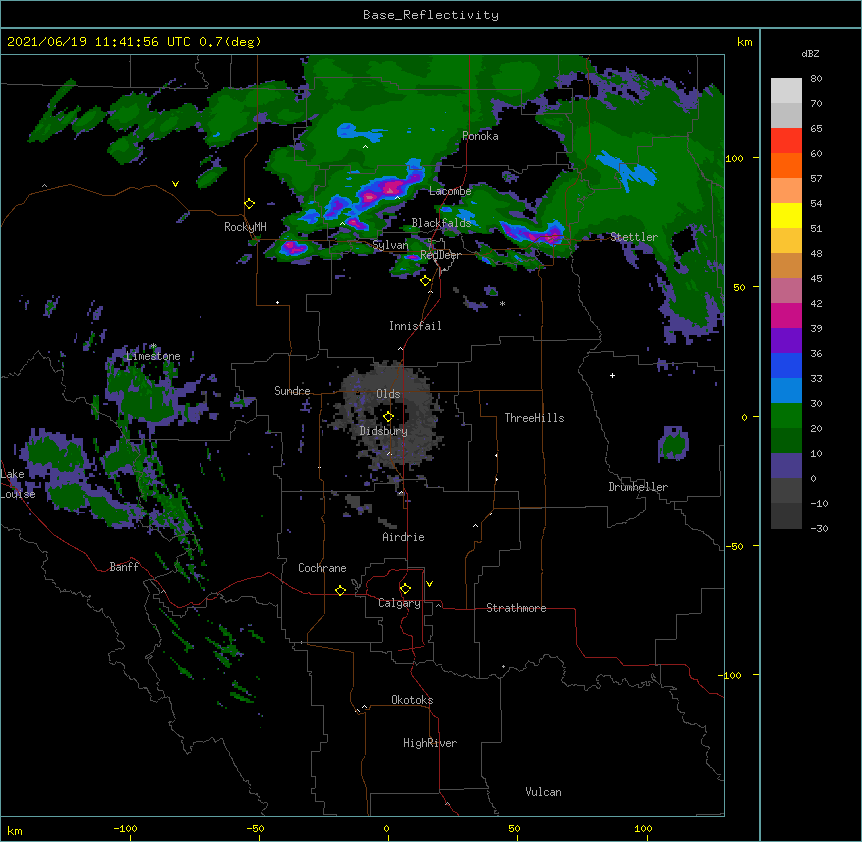
Task: Click the dBZ legend heading
Action: point(810,53)
